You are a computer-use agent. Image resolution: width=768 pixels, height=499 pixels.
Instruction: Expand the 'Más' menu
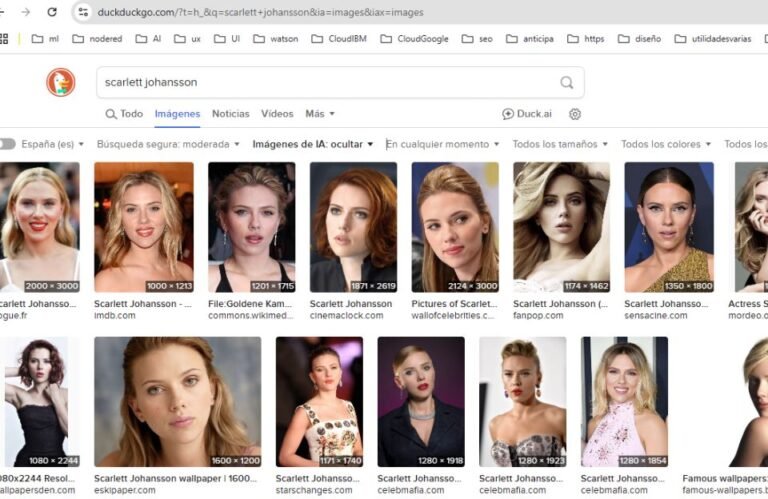(x=320, y=114)
